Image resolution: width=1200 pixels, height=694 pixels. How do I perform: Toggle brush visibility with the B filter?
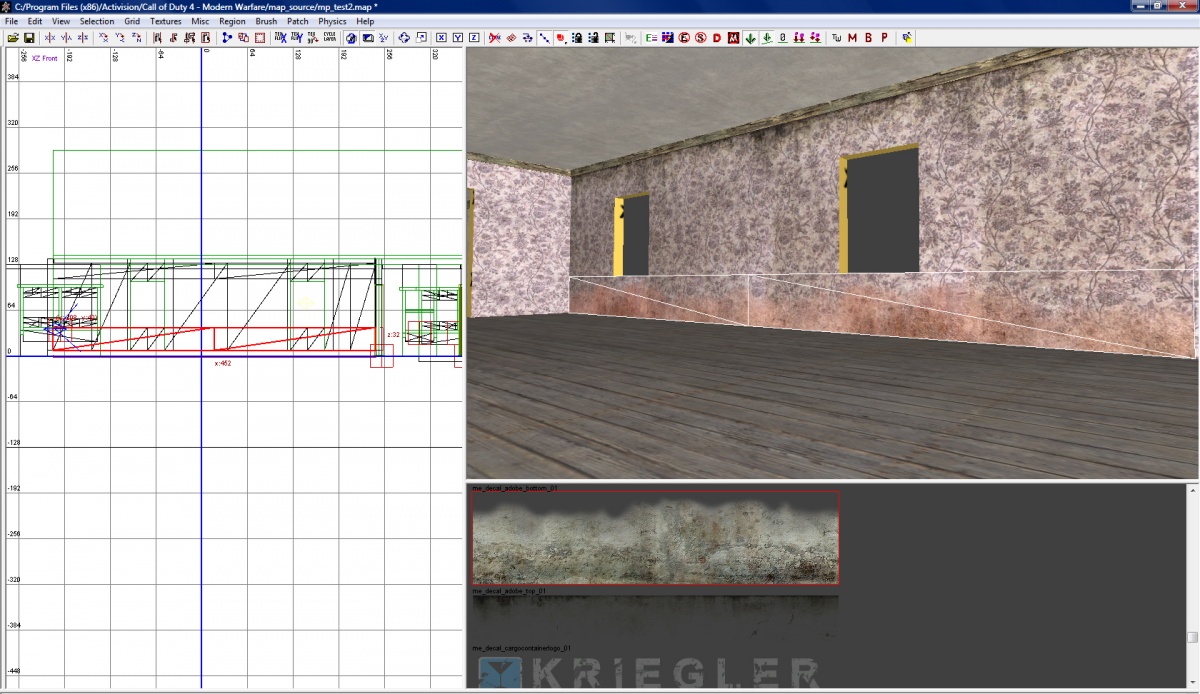(870, 37)
